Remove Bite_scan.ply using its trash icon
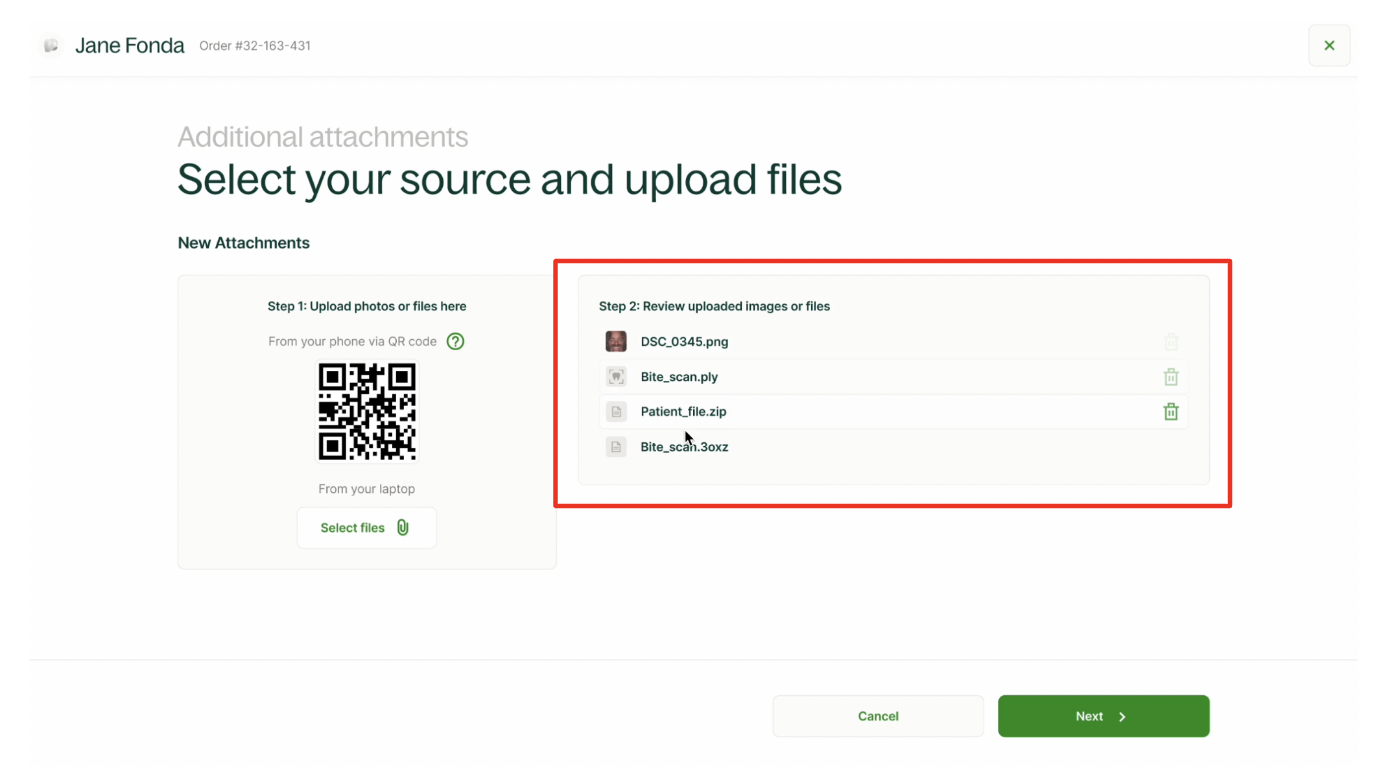The width and height of the screenshot is (1384, 780). 1170,377
